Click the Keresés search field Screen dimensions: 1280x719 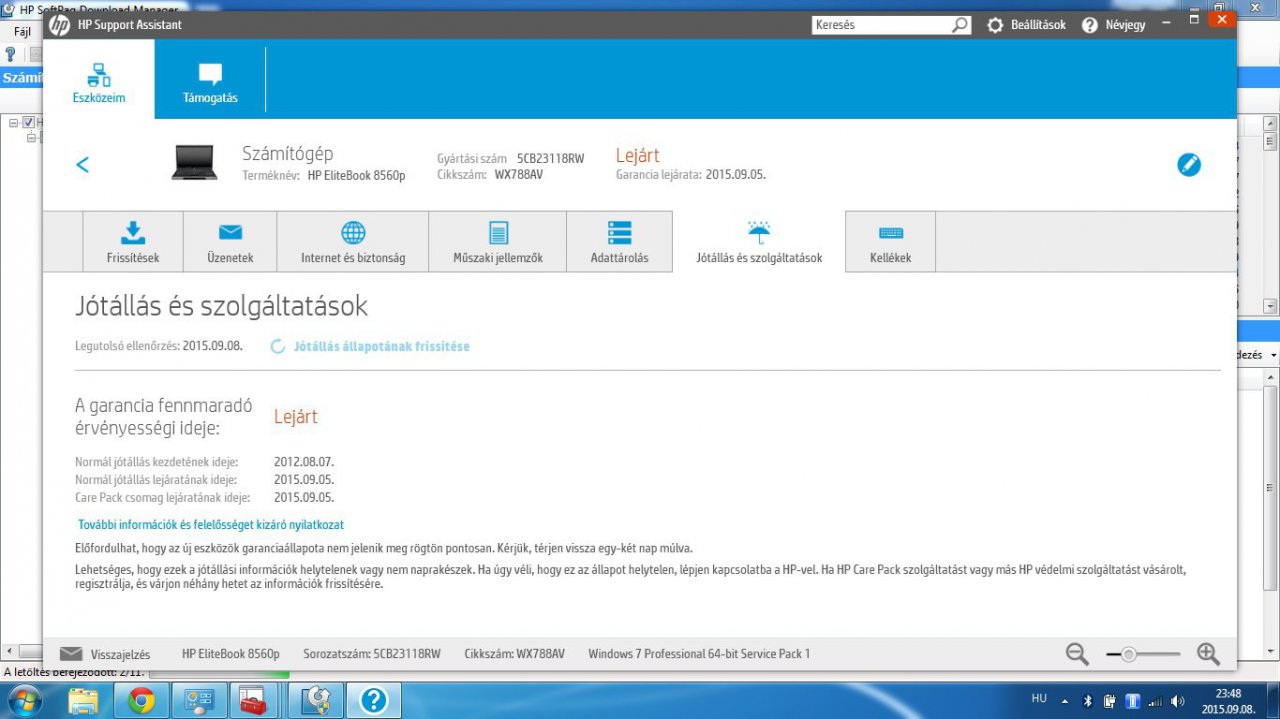pyautogui.click(x=880, y=25)
